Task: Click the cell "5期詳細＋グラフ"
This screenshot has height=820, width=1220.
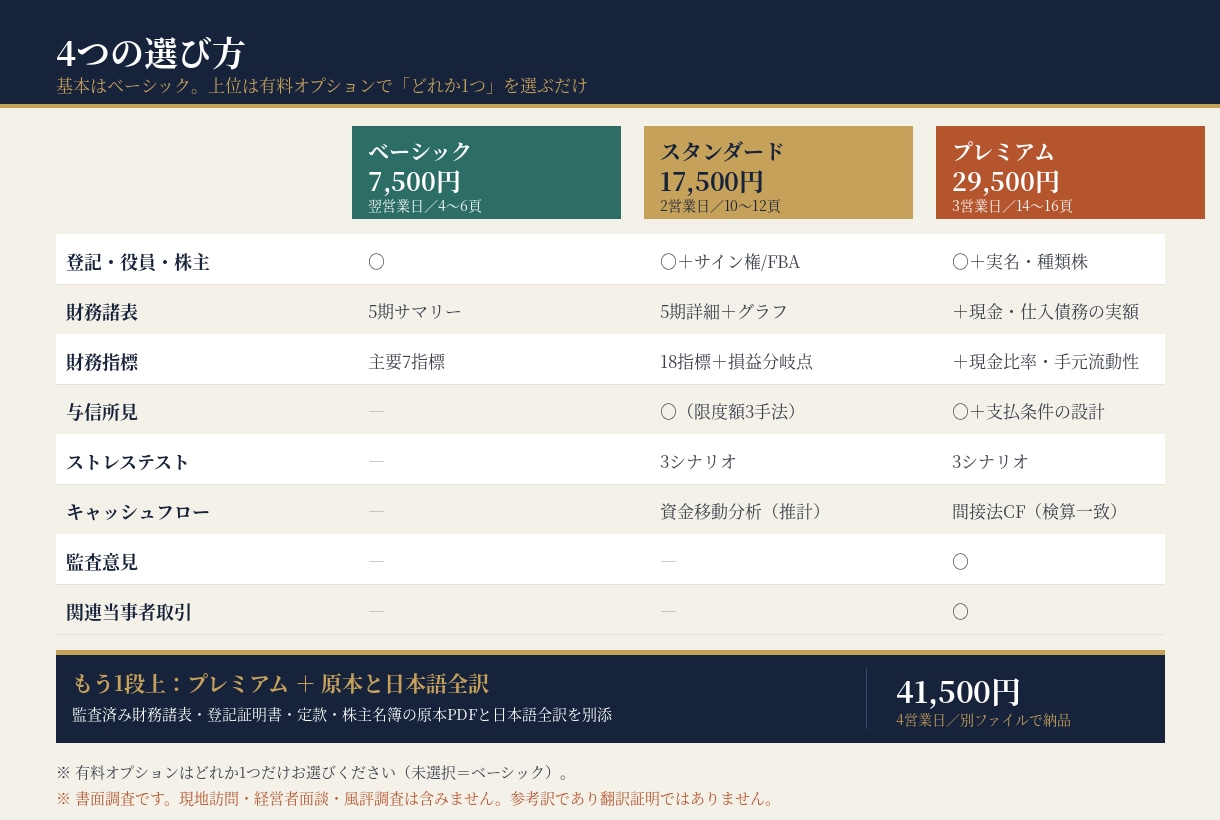Action: 724,312
